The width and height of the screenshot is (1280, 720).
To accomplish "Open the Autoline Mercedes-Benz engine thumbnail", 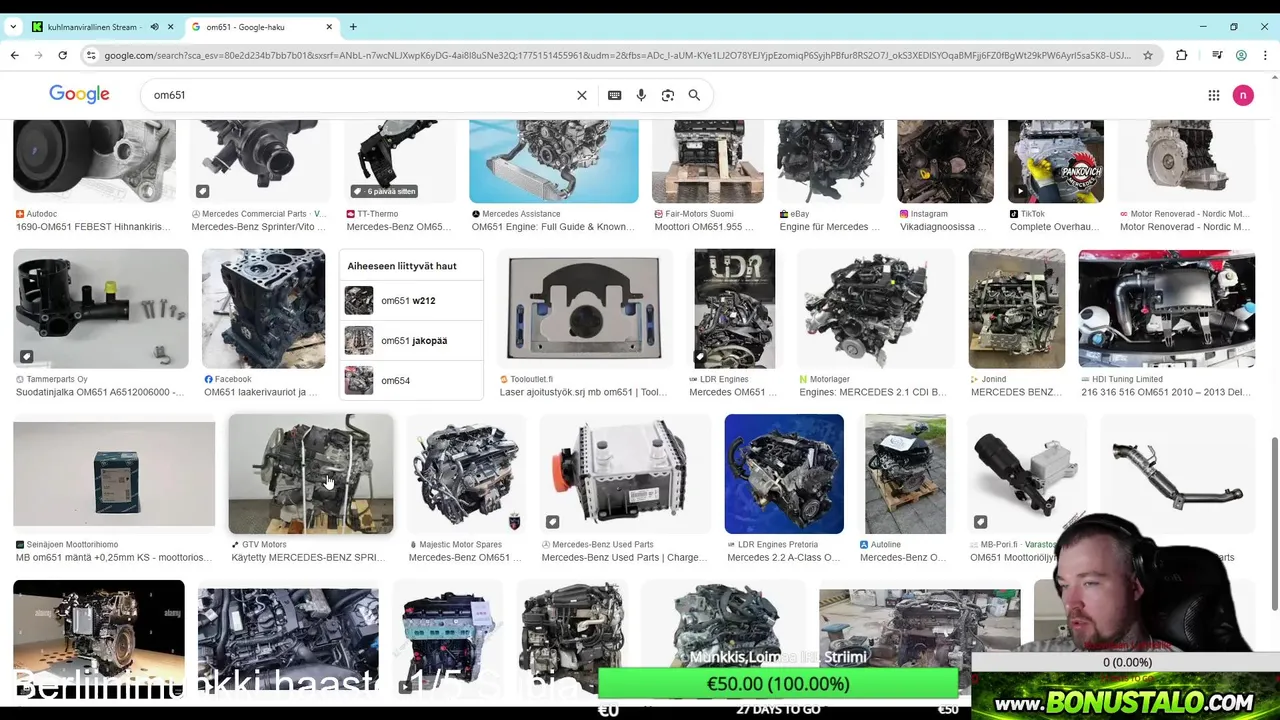I will point(905,474).
